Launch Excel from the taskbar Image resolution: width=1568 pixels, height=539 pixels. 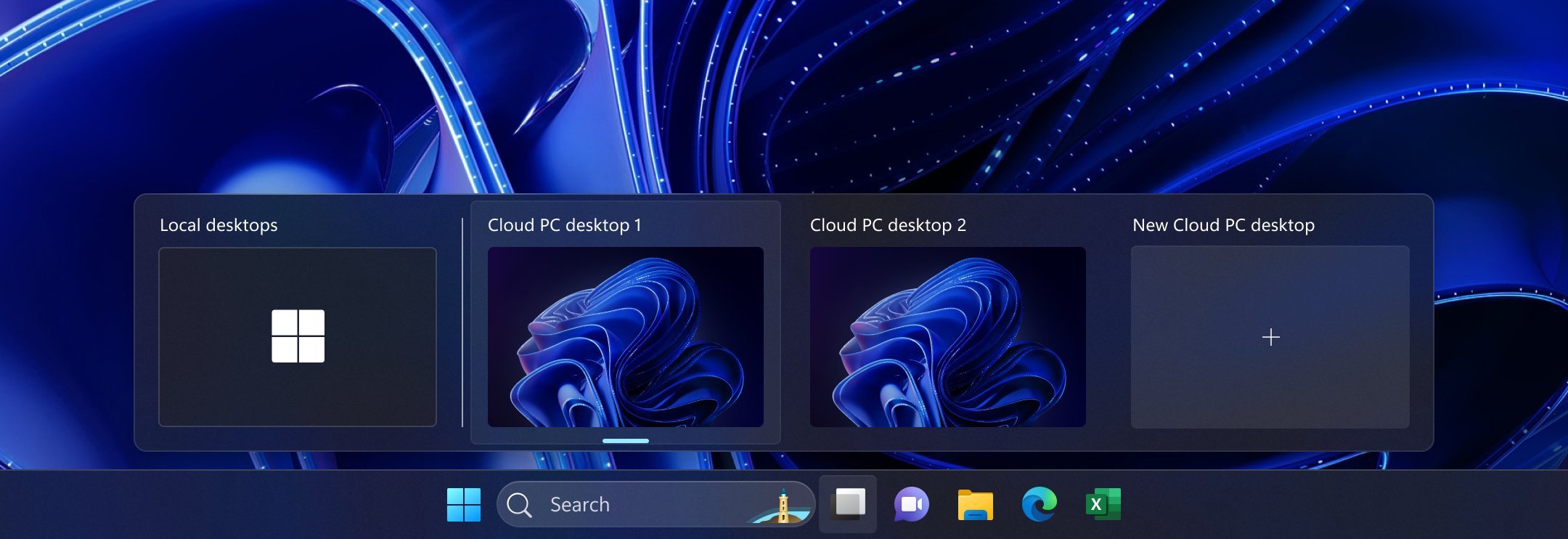click(1103, 504)
